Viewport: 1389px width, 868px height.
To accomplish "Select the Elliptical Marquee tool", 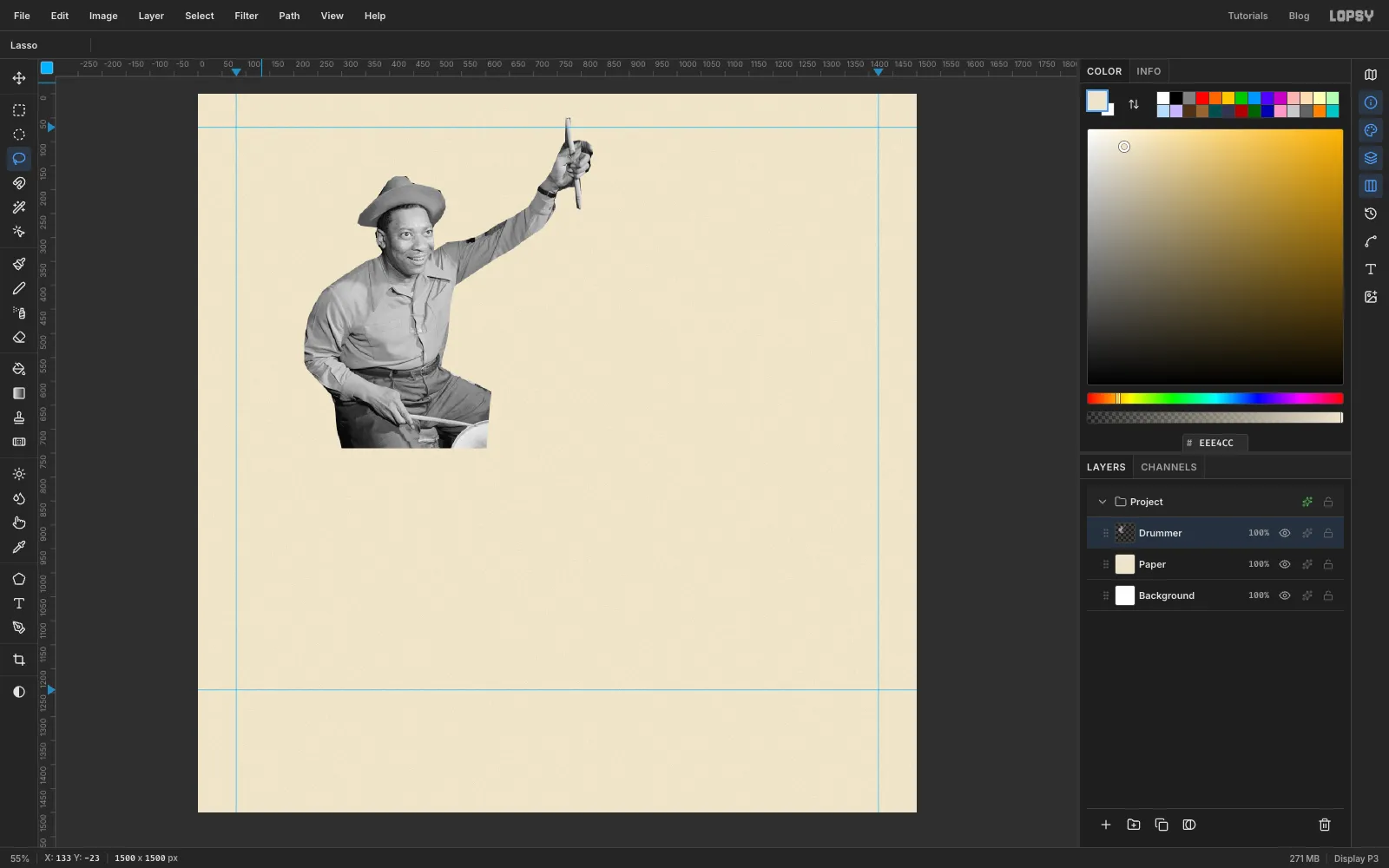I will point(19,135).
